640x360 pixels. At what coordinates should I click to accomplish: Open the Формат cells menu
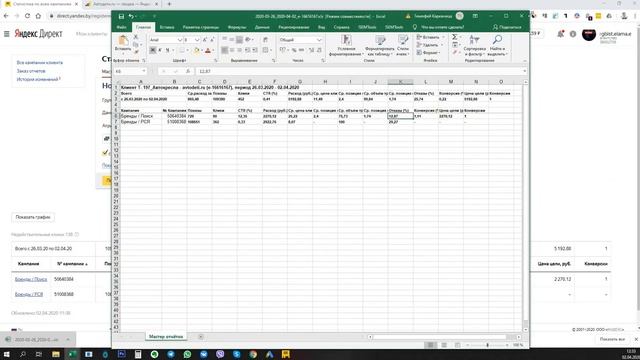429,53
